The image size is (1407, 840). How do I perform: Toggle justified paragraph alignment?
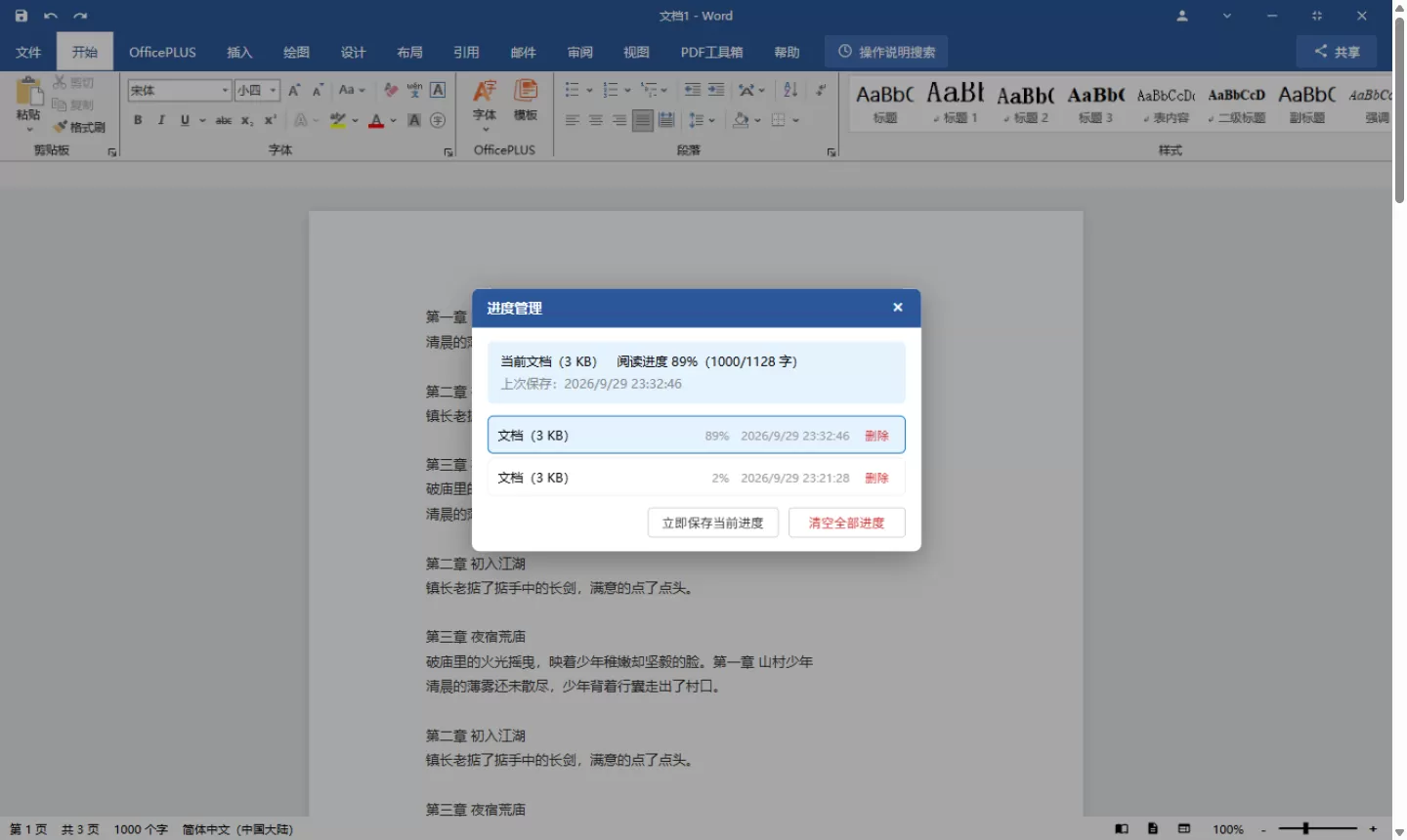point(643,120)
